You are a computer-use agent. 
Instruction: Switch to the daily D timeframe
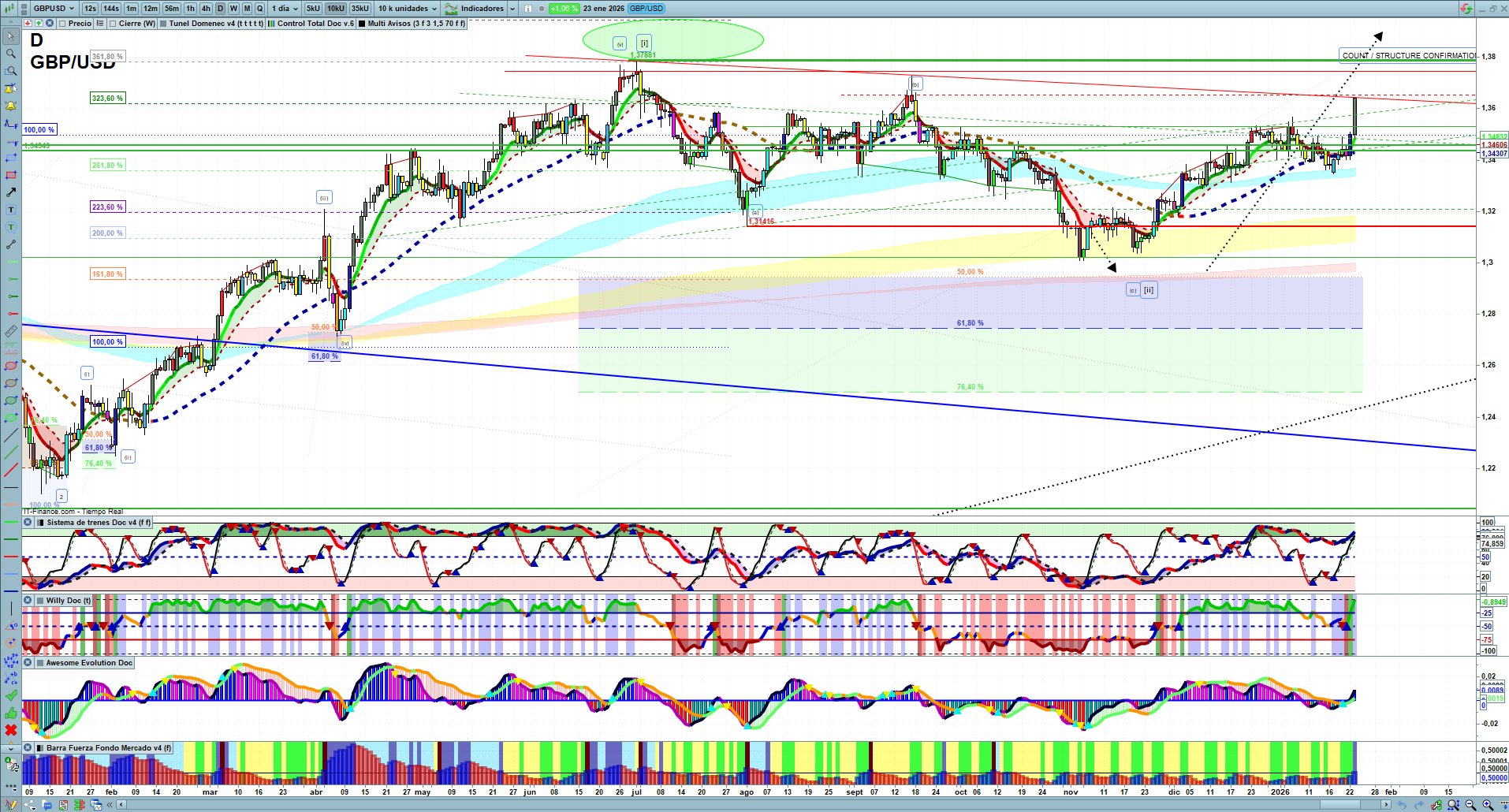tap(220, 9)
